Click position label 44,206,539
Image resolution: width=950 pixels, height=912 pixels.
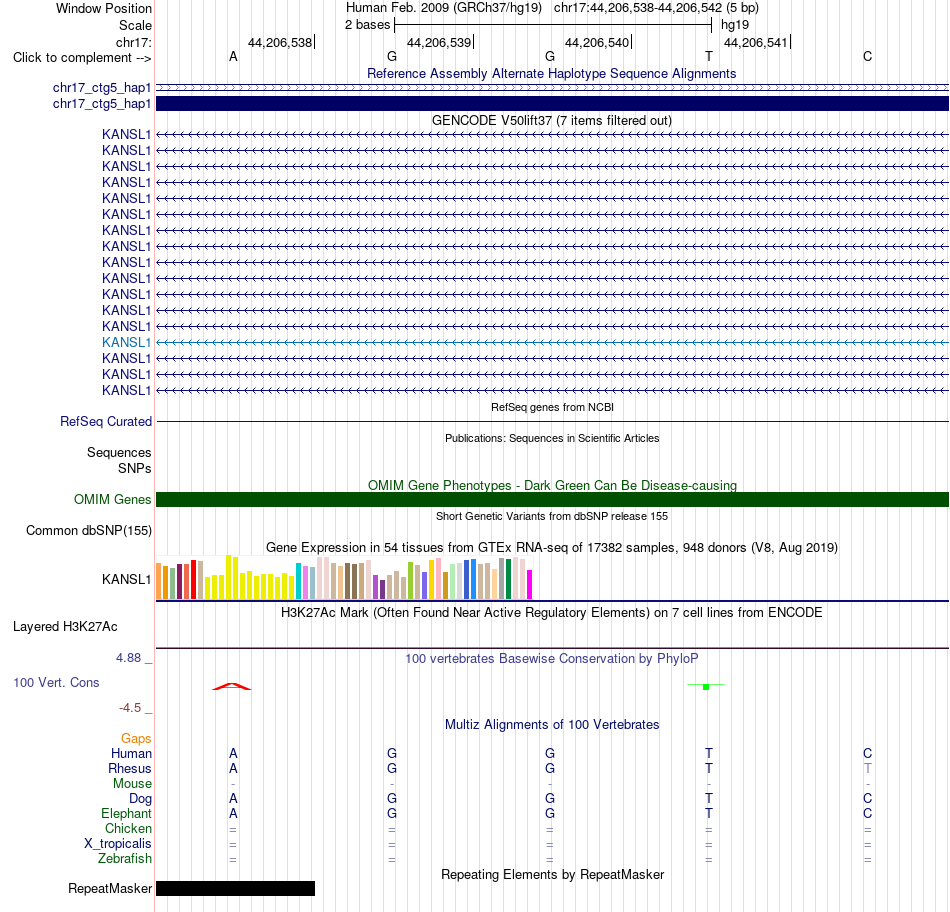tap(439, 42)
